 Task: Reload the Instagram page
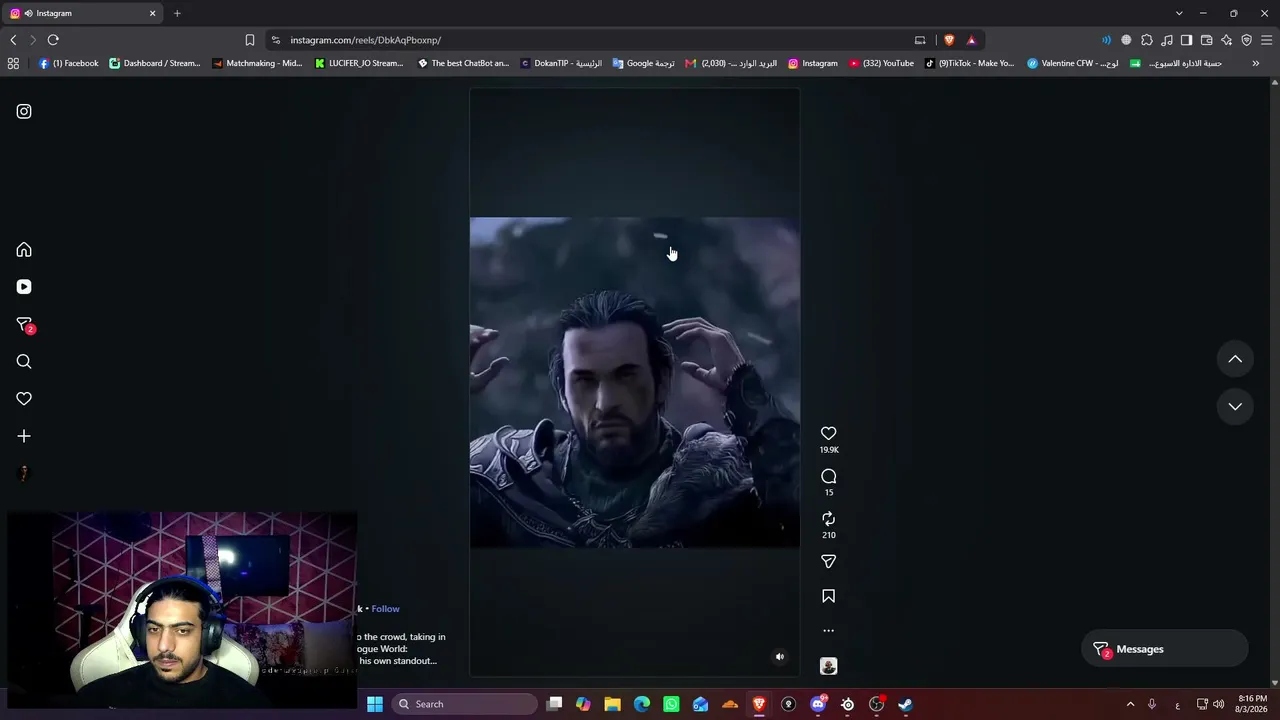point(53,40)
